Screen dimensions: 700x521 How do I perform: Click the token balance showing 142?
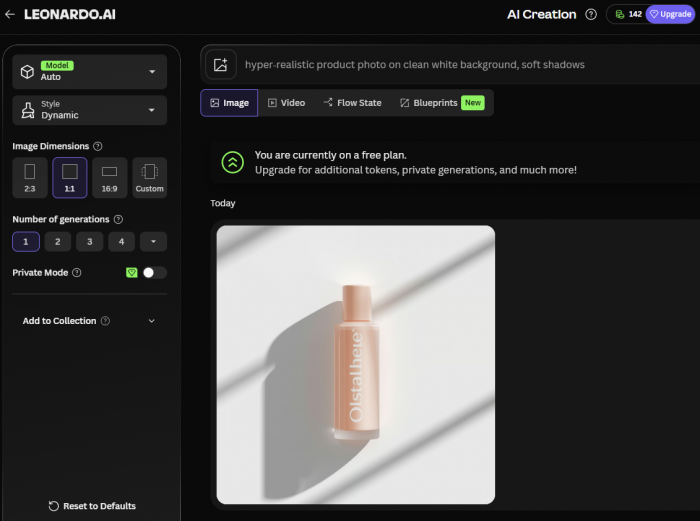627,14
